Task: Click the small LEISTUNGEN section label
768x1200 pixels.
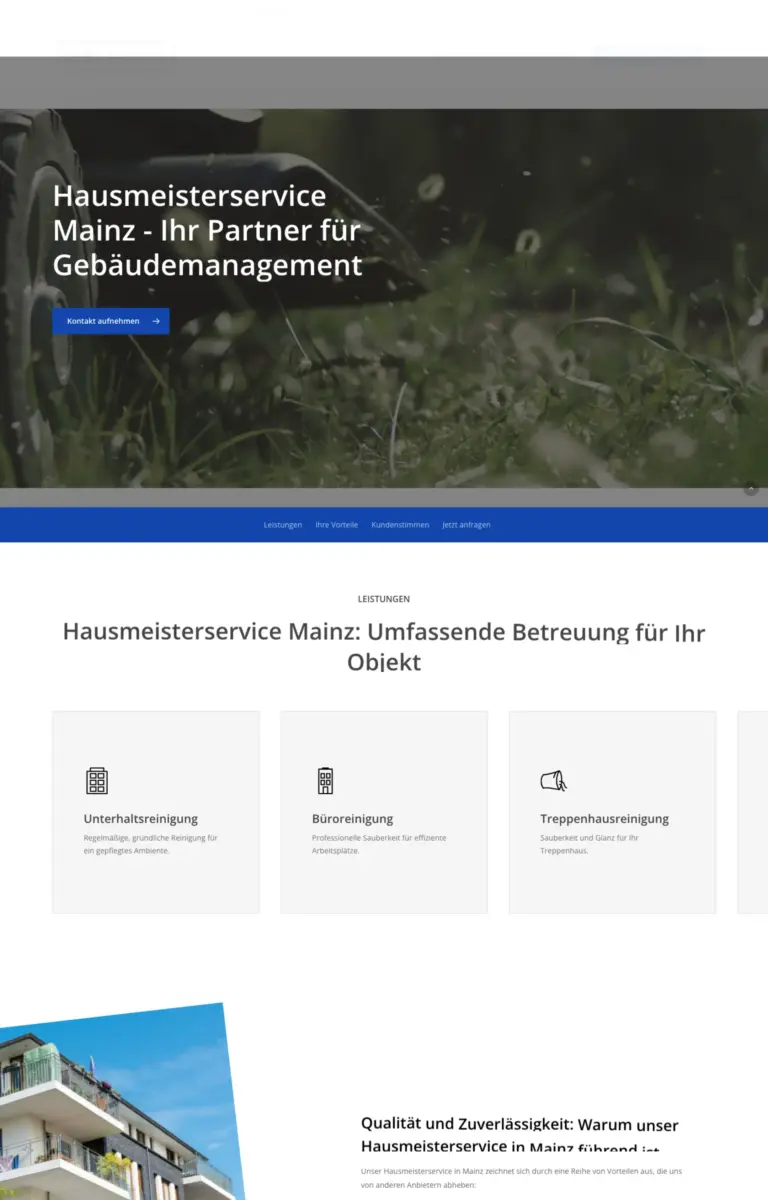Action: (x=384, y=599)
